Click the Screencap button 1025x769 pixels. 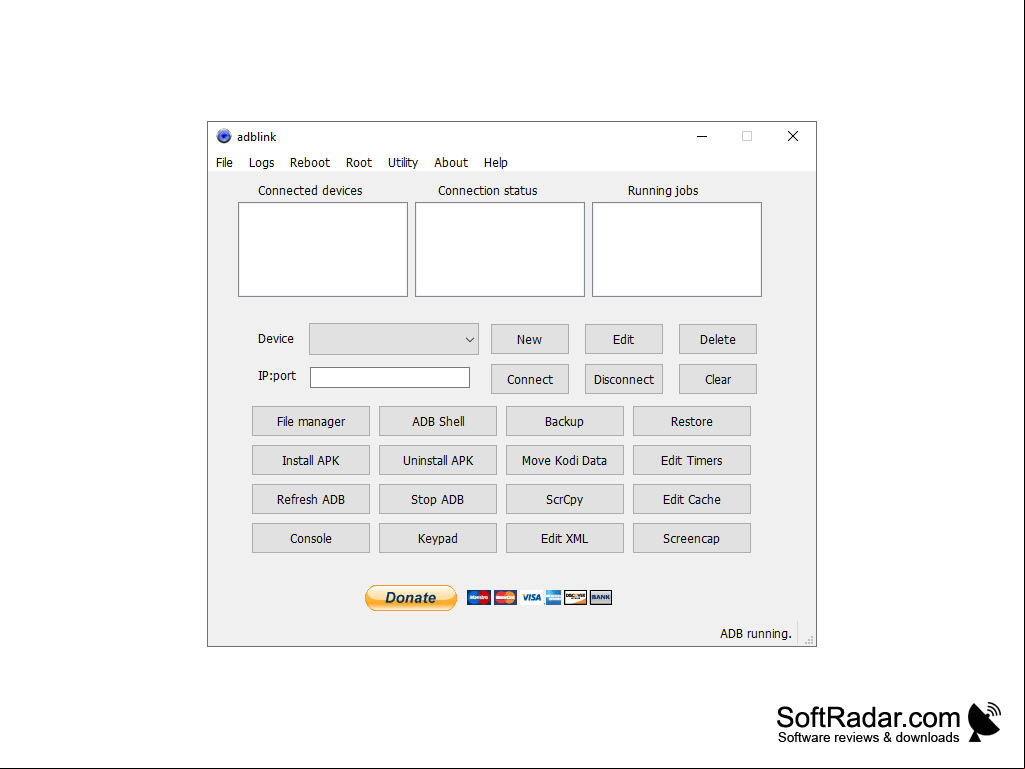pos(692,538)
